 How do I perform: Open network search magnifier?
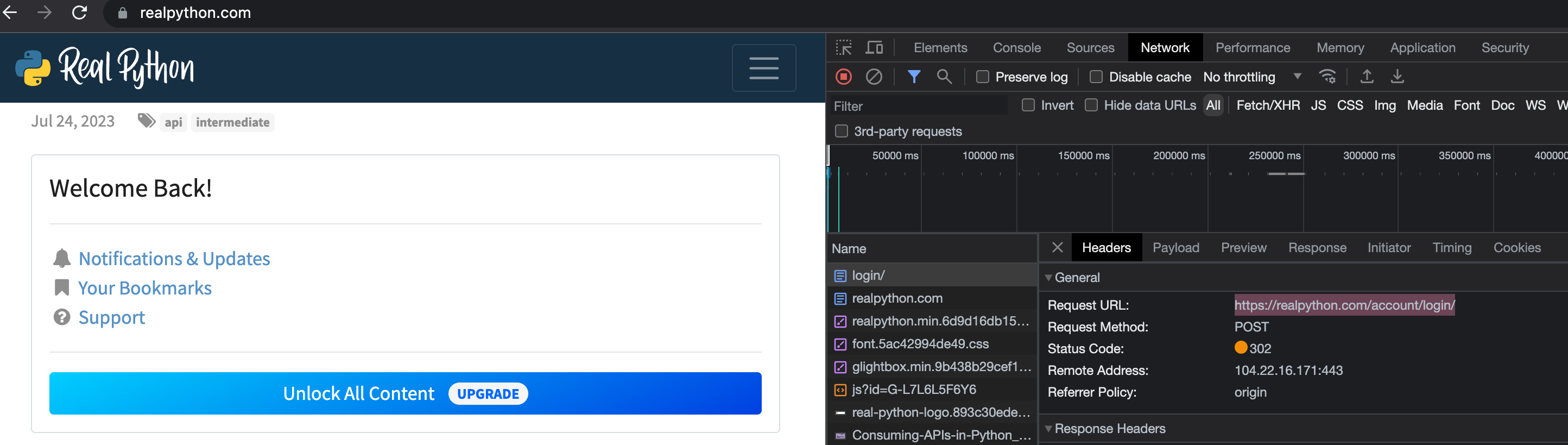pos(944,77)
